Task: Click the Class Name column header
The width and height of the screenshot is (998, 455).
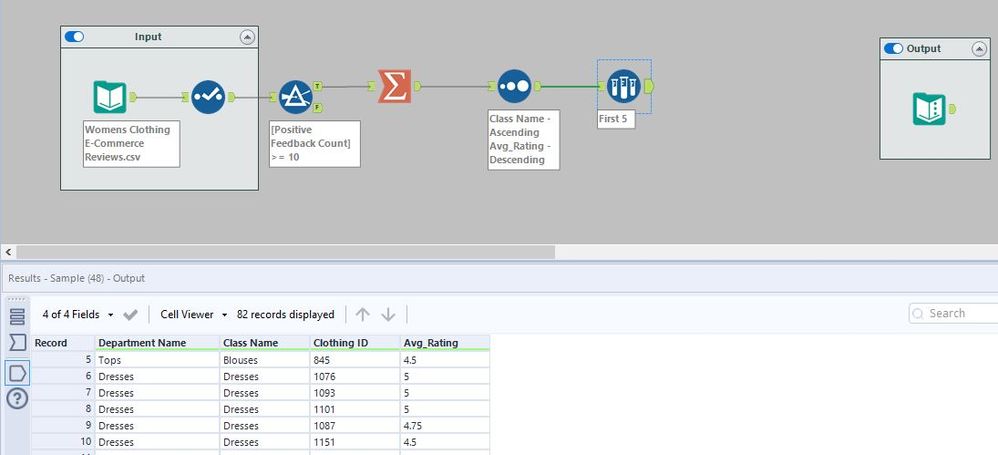Action: [x=265, y=343]
